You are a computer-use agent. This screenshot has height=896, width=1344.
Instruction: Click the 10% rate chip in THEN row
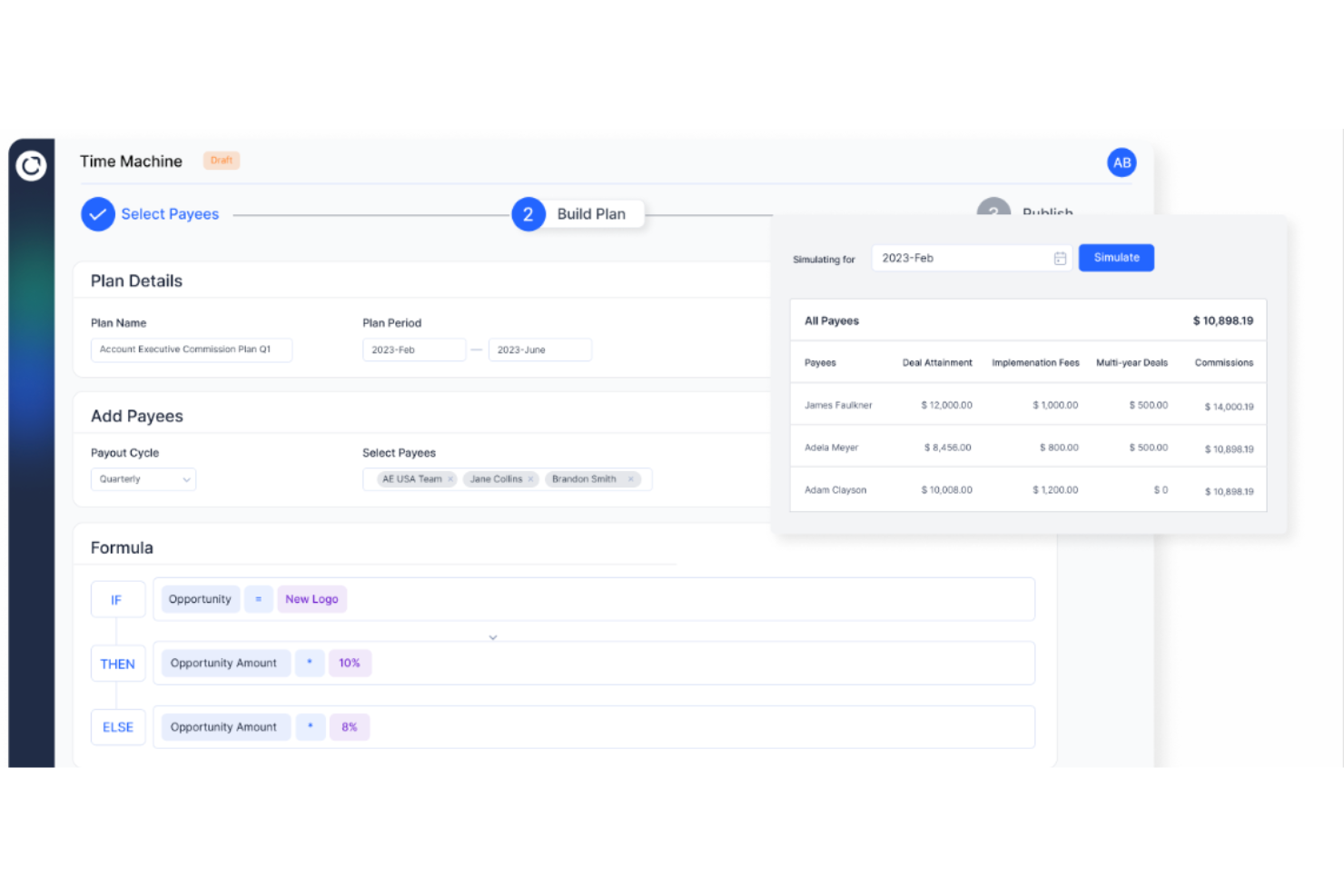point(350,663)
